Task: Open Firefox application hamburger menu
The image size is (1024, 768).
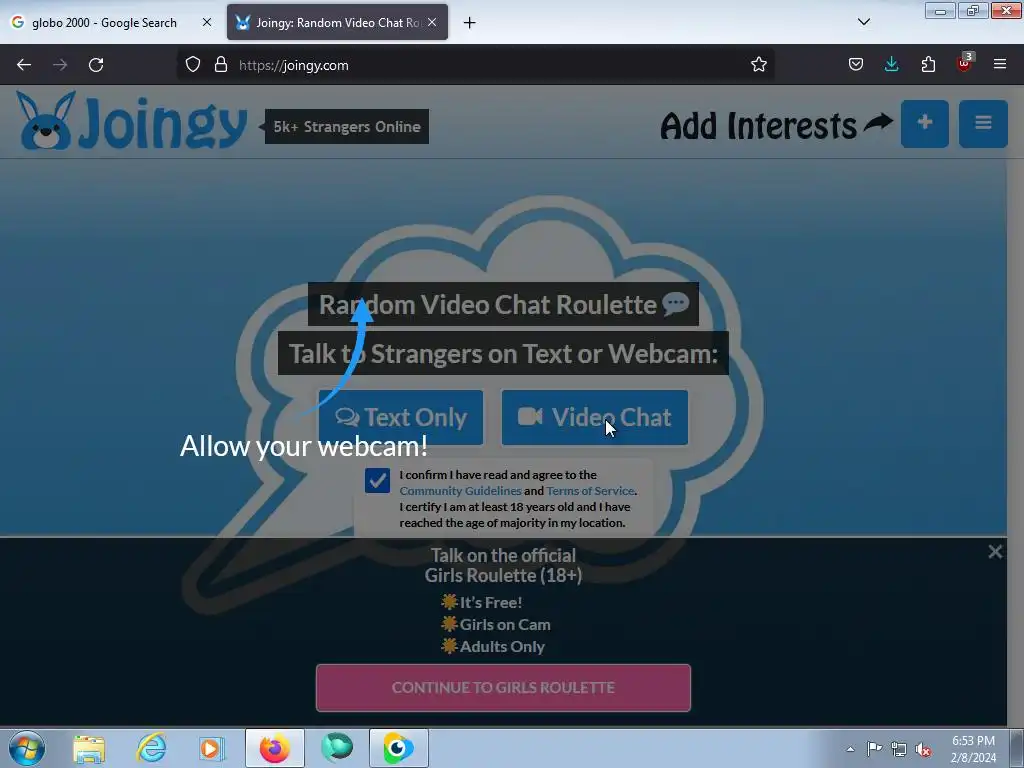Action: tap(1000, 65)
